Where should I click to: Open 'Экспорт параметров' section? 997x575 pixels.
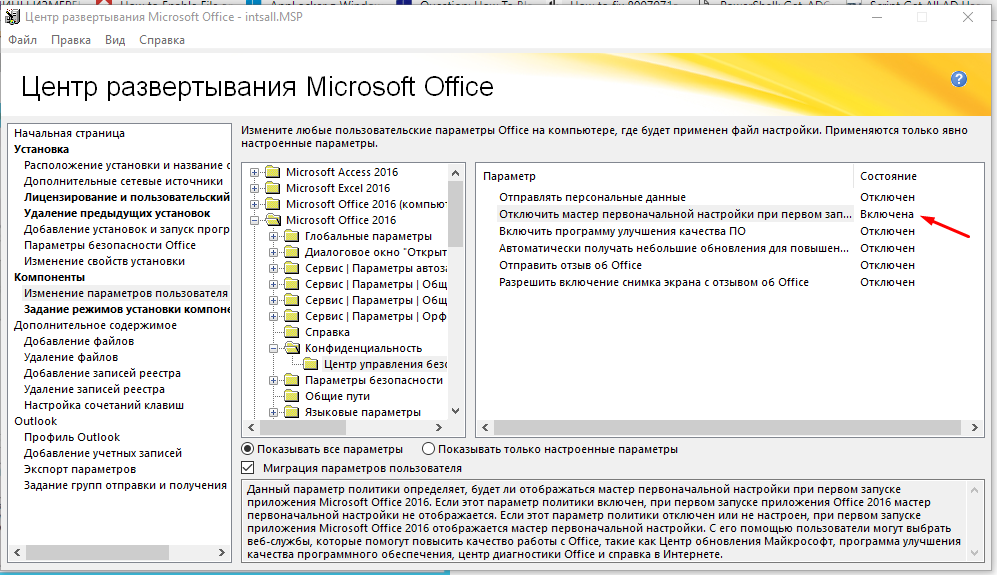[80, 469]
